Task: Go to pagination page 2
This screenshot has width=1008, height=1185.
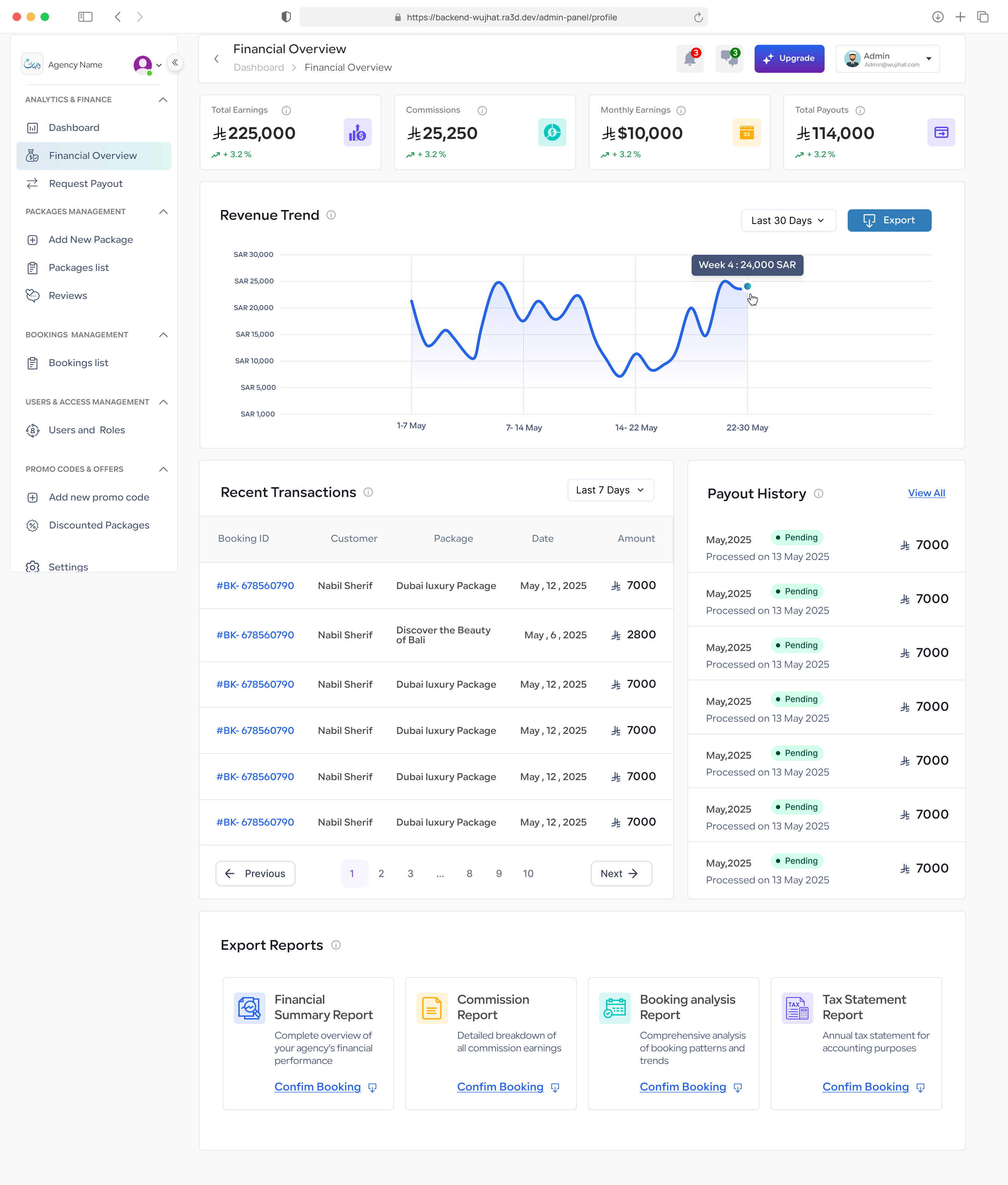Action: (x=381, y=874)
